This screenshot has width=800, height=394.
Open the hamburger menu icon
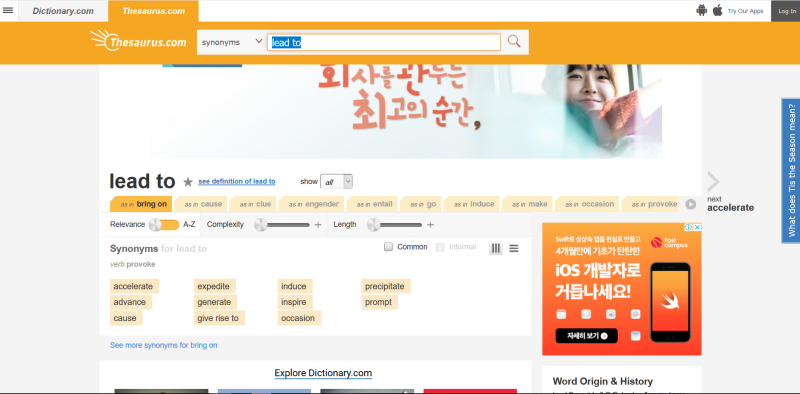pyautogui.click(x=8, y=10)
